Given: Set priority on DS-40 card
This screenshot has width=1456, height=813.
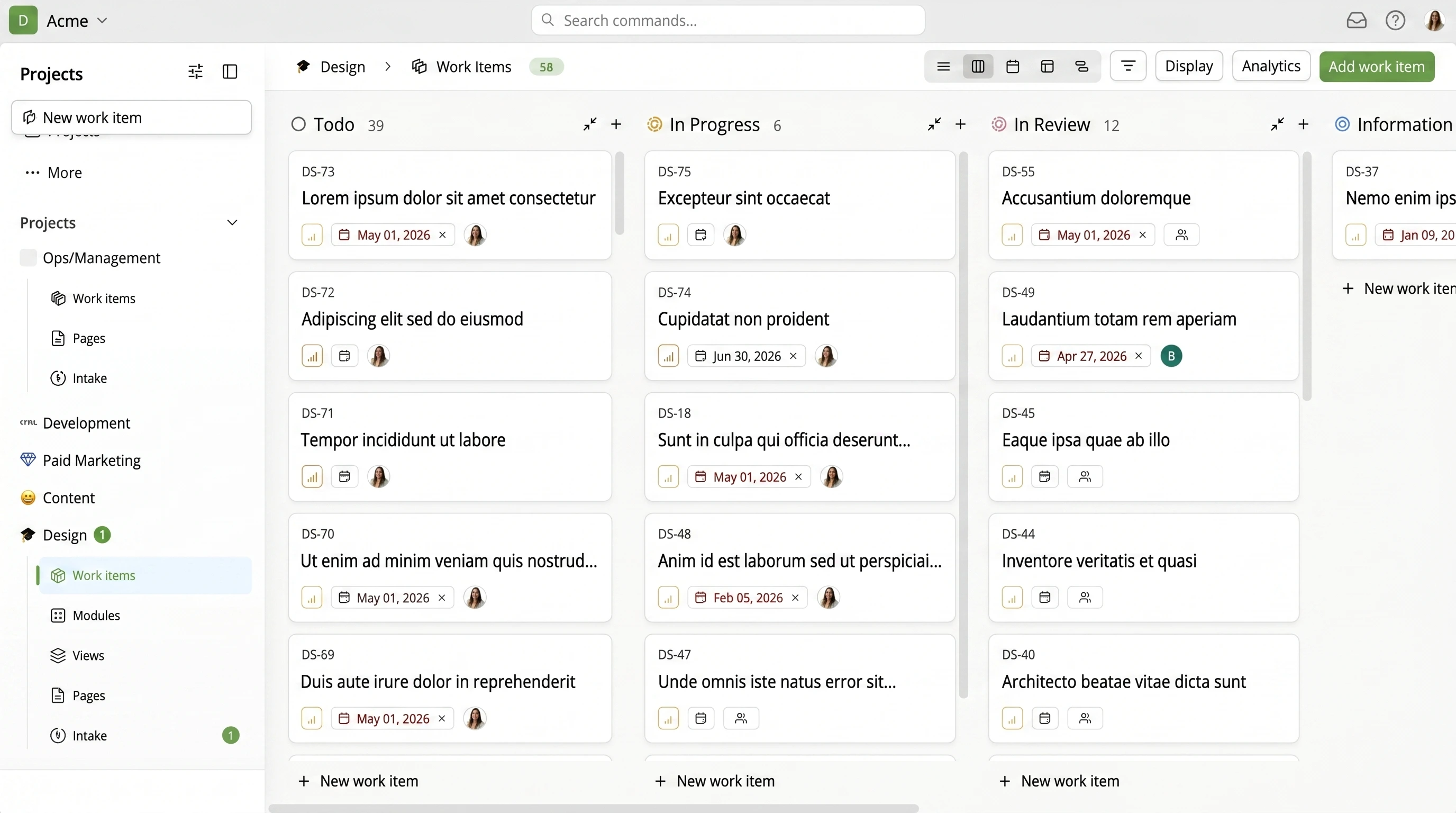Looking at the screenshot, I should click(x=1012, y=719).
